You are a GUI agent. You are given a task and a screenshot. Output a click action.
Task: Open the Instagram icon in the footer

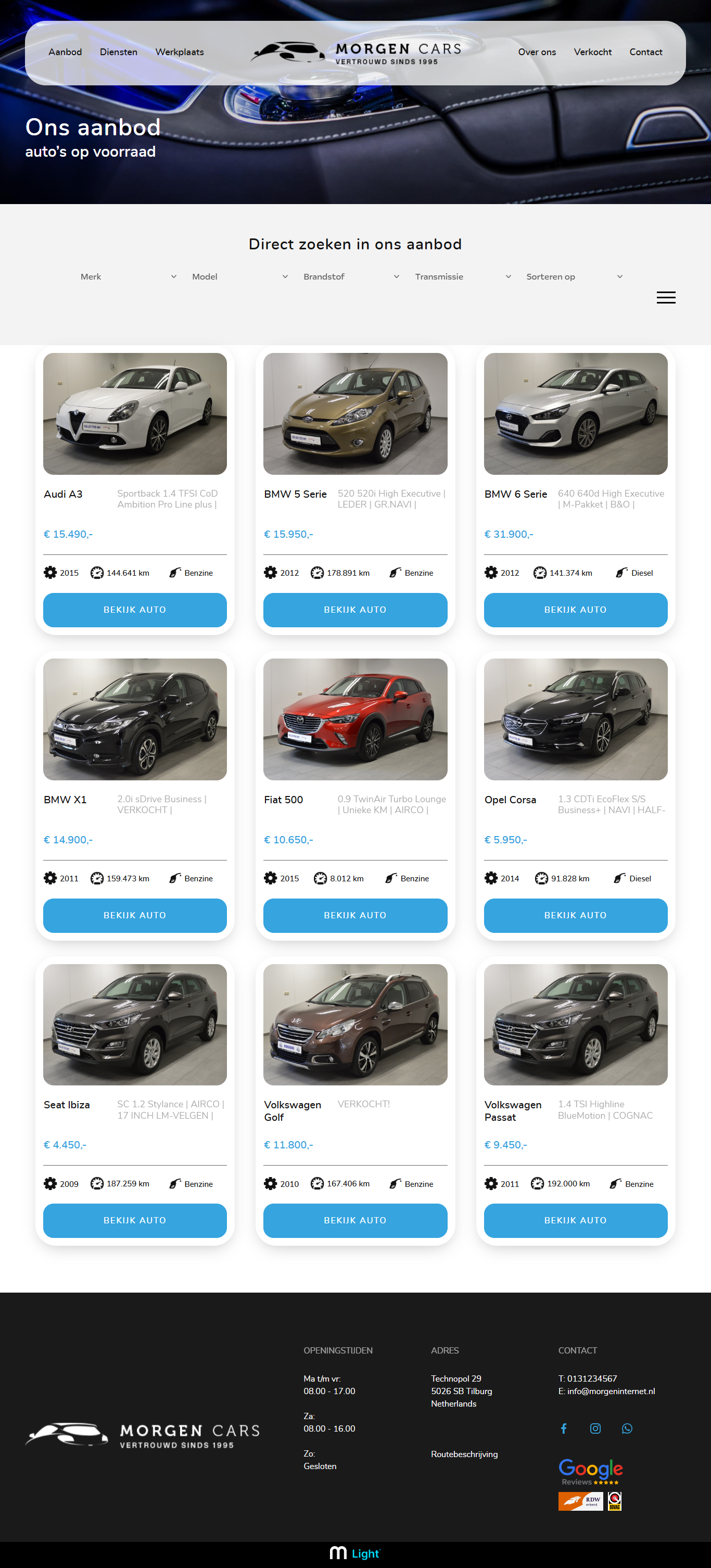[595, 1428]
